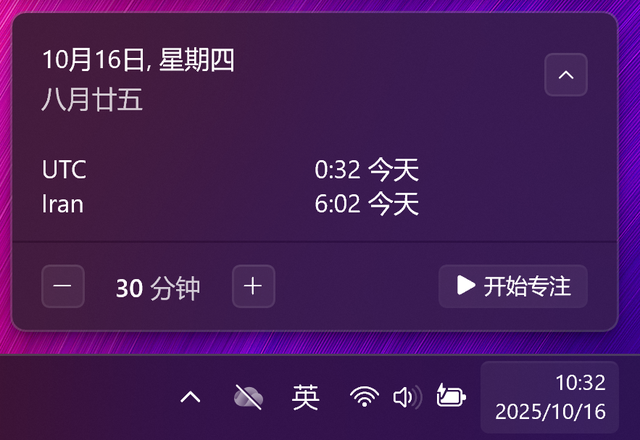Screen dimensions: 640x440
Task: Toggle the 英 input method indicator
Action: coord(305,397)
